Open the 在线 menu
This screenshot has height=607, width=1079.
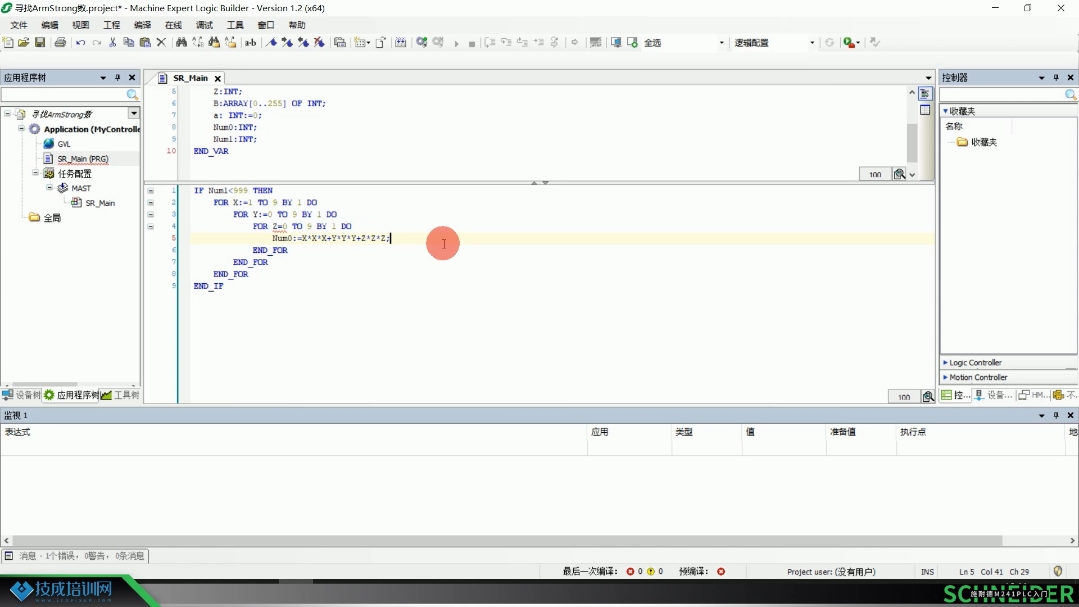coord(173,25)
